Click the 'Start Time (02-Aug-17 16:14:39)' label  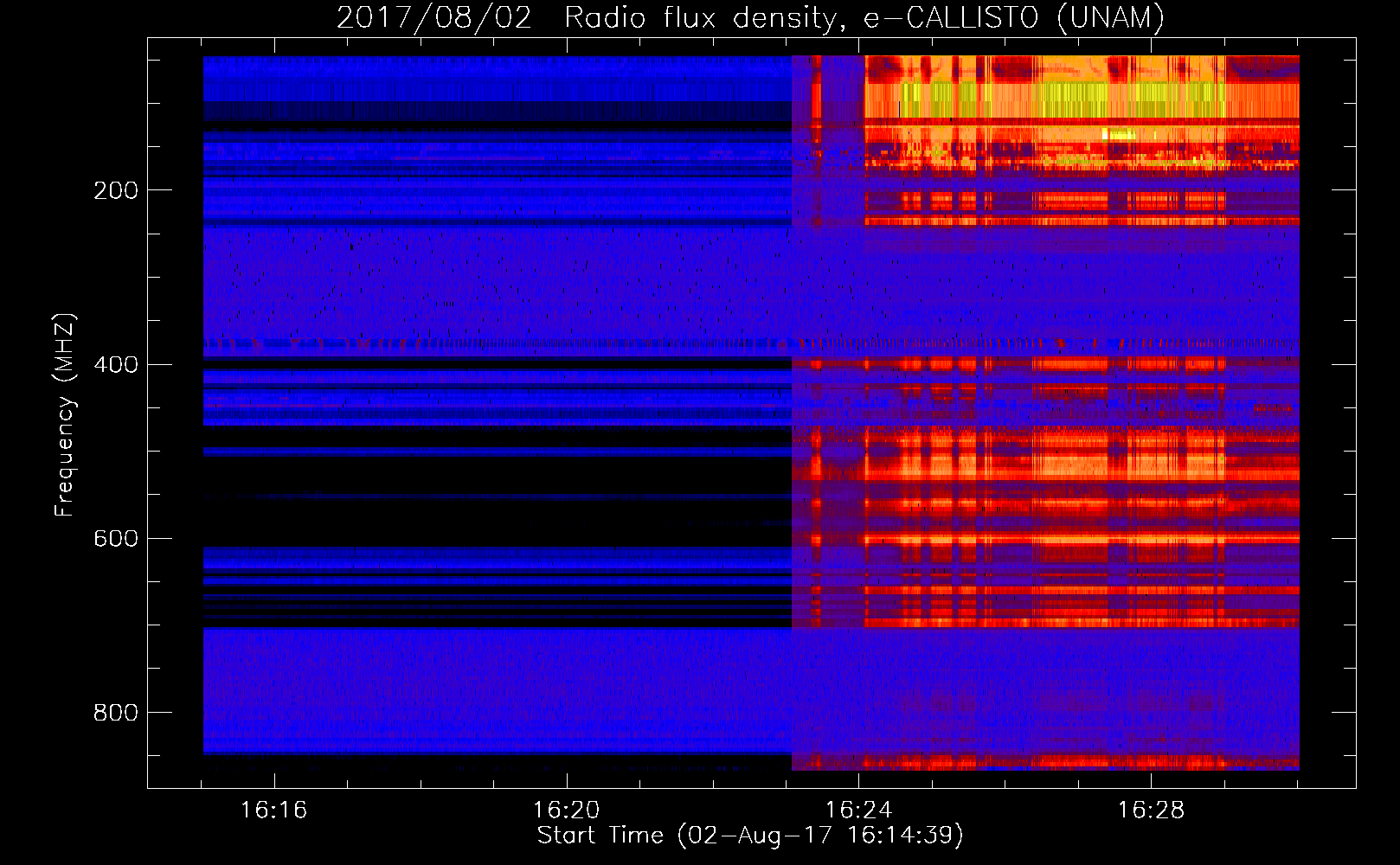click(x=750, y=836)
